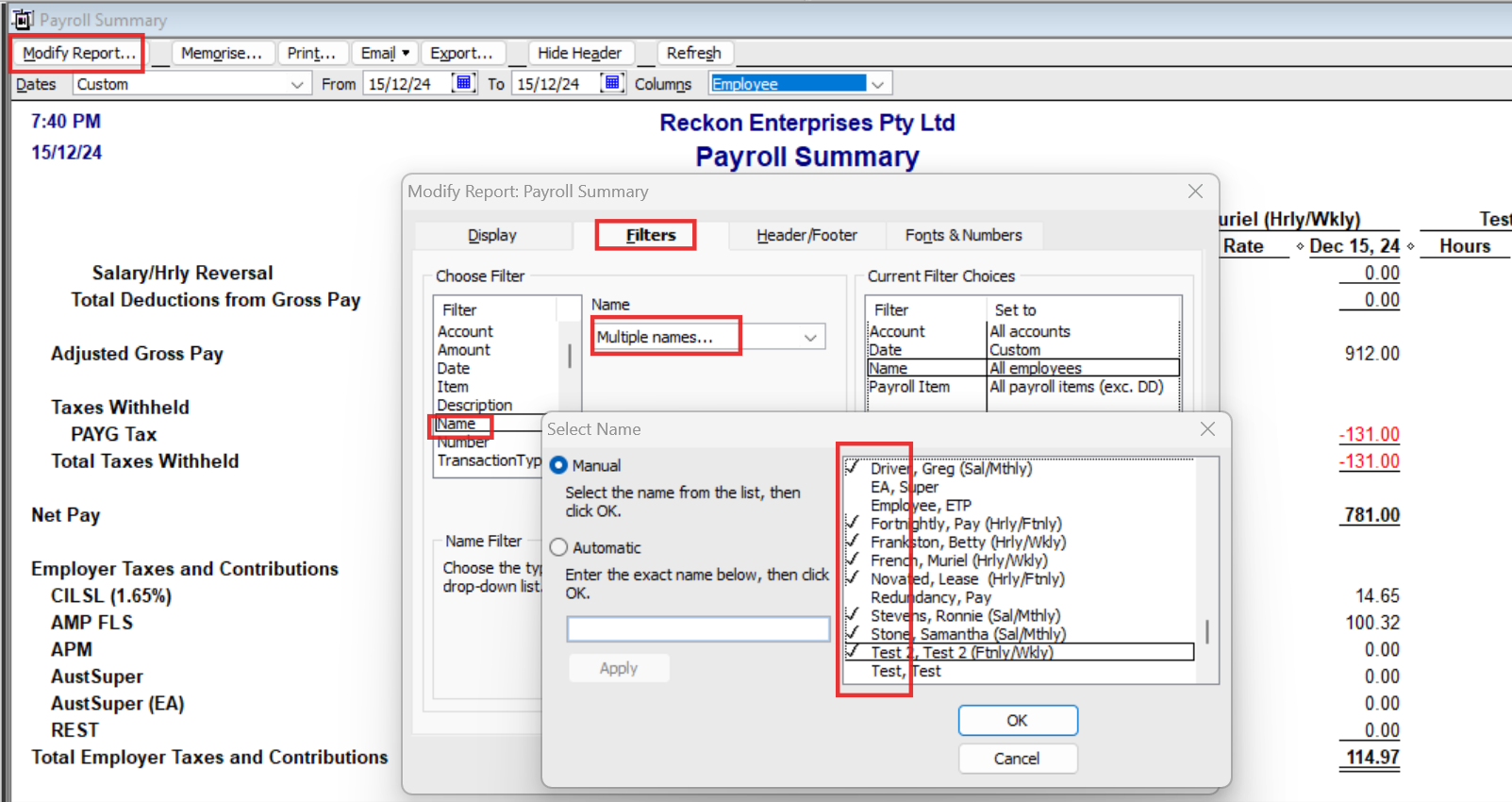Toggle checkmark for Stone, Samantha (Sal/Mthly)
1512x802 pixels.
853,634
